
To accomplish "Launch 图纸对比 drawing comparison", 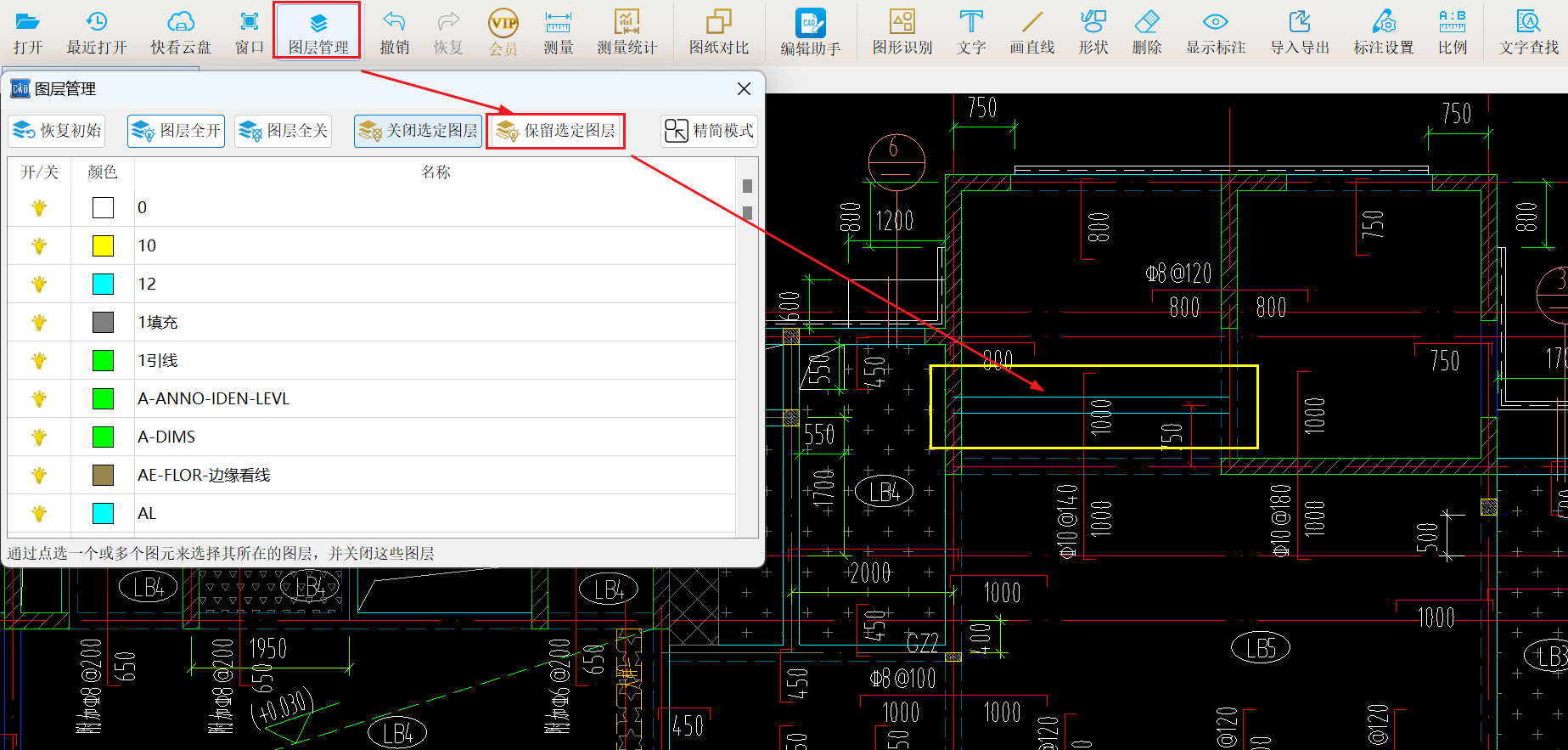I will click(x=719, y=32).
